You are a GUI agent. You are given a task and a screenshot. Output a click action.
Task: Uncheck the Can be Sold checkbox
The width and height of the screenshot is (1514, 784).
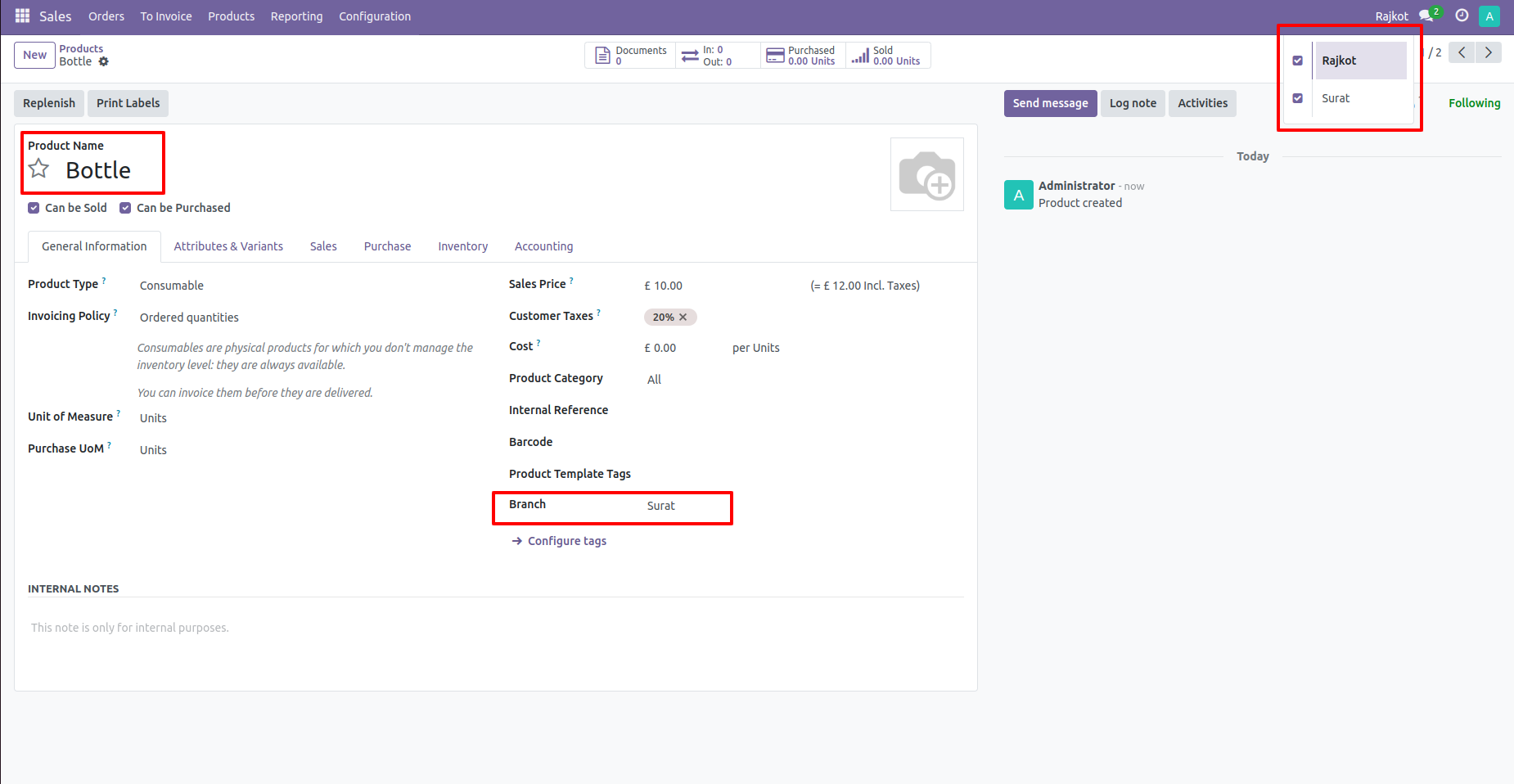point(34,208)
